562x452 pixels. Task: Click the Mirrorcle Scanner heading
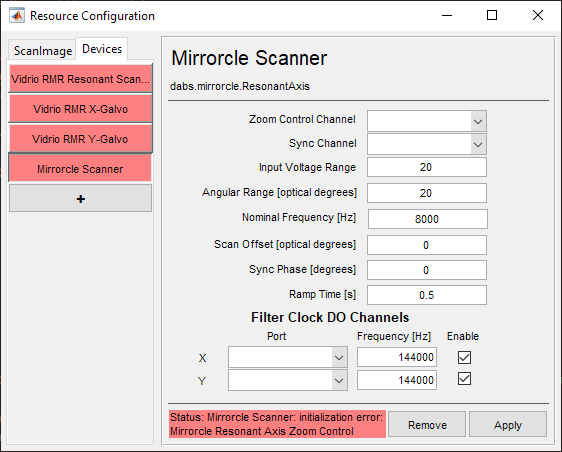pos(249,58)
